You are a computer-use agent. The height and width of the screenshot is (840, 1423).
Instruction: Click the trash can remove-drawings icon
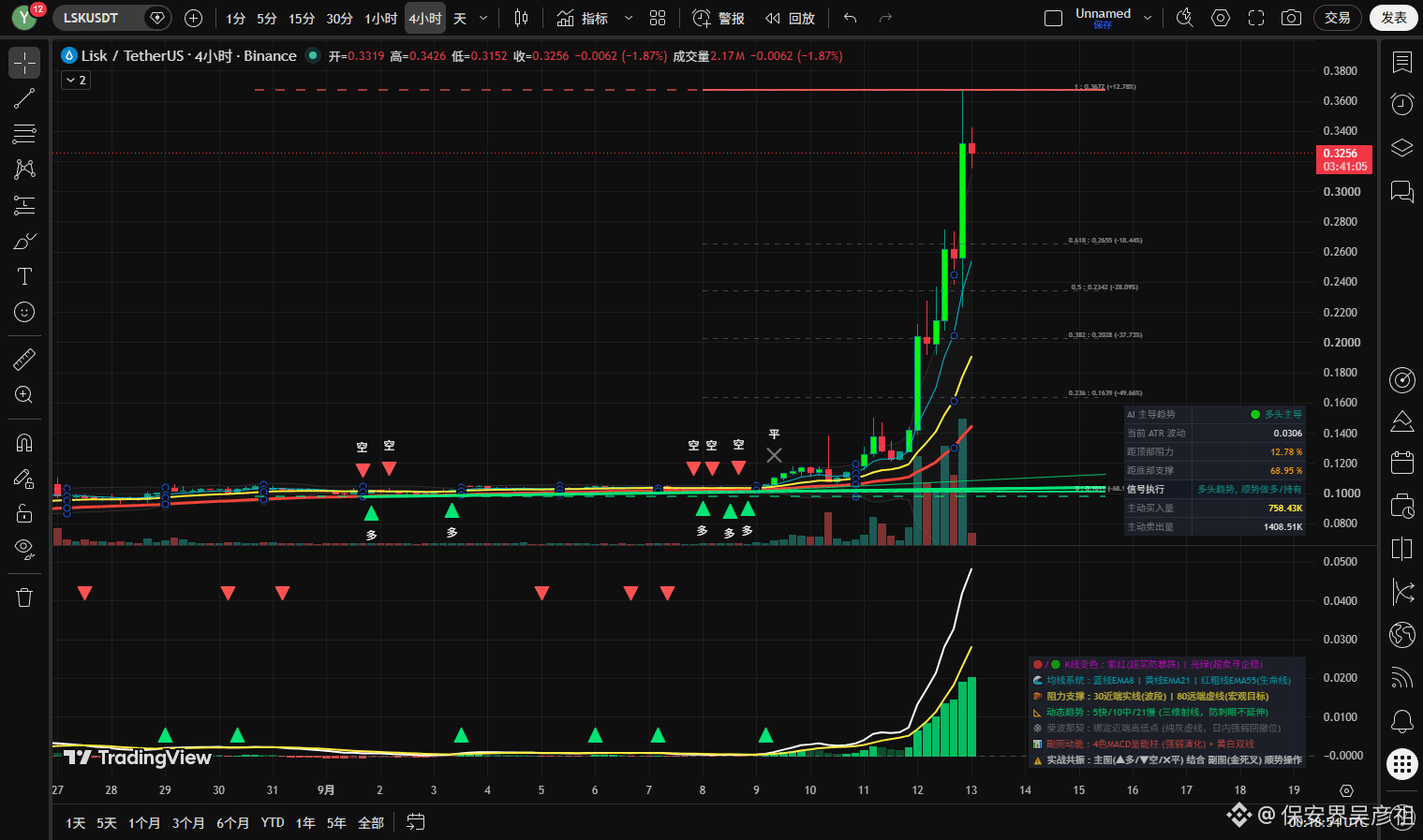coord(24,597)
